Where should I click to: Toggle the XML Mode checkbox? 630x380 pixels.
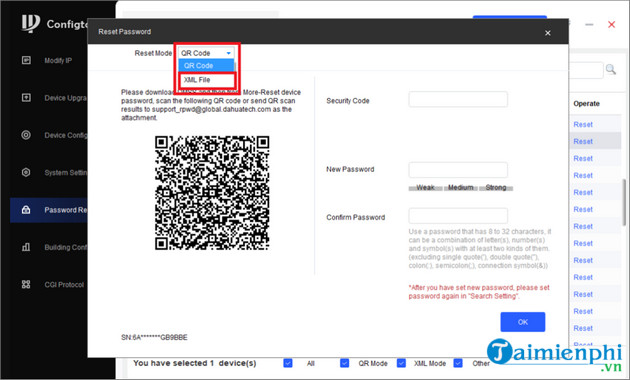(401, 363)
